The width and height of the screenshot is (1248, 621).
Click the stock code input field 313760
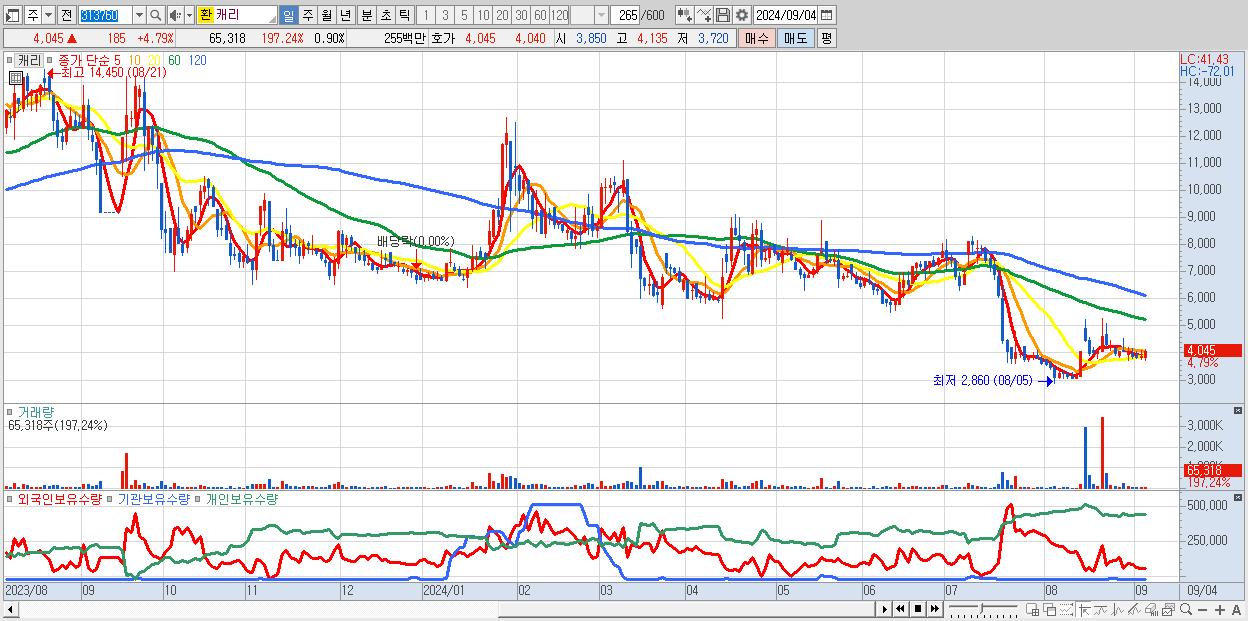pyautogui.click(x=104, y=16)
